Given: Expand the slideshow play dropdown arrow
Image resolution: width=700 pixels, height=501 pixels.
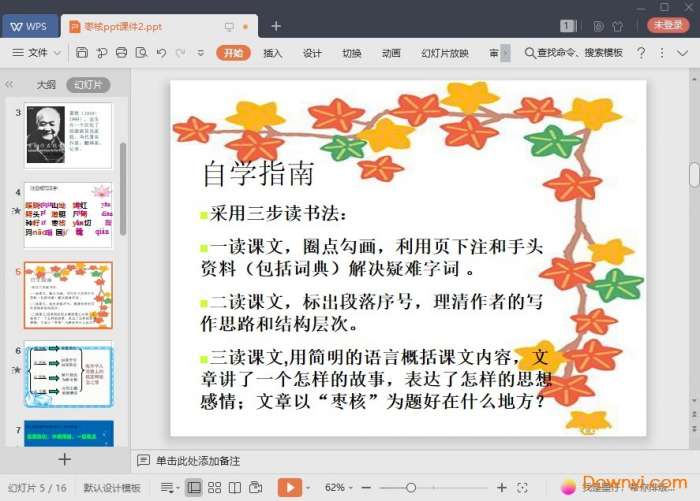Looking at the screenshot, I should [308, 488].
